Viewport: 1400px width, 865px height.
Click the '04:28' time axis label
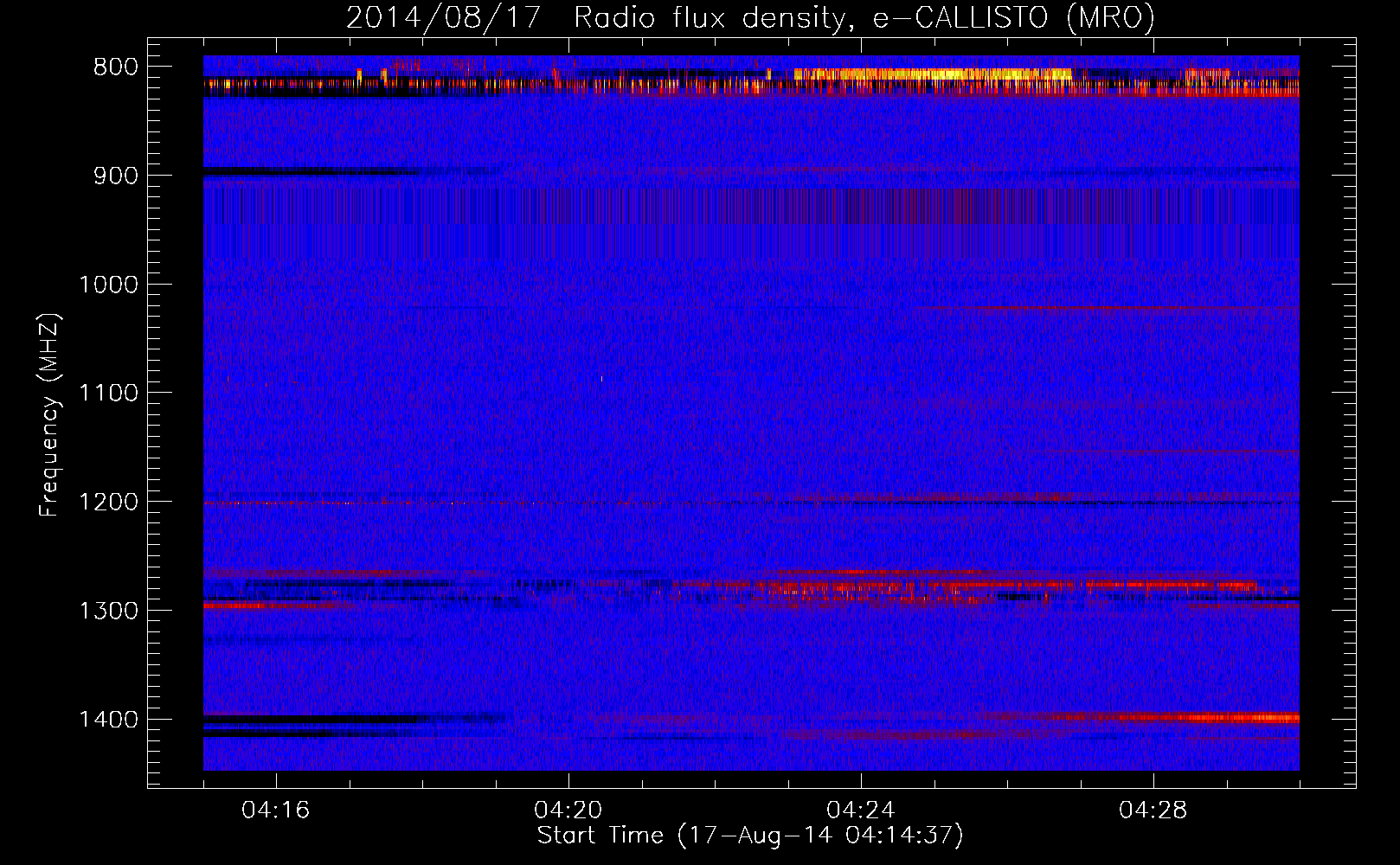pos(1153,811)
